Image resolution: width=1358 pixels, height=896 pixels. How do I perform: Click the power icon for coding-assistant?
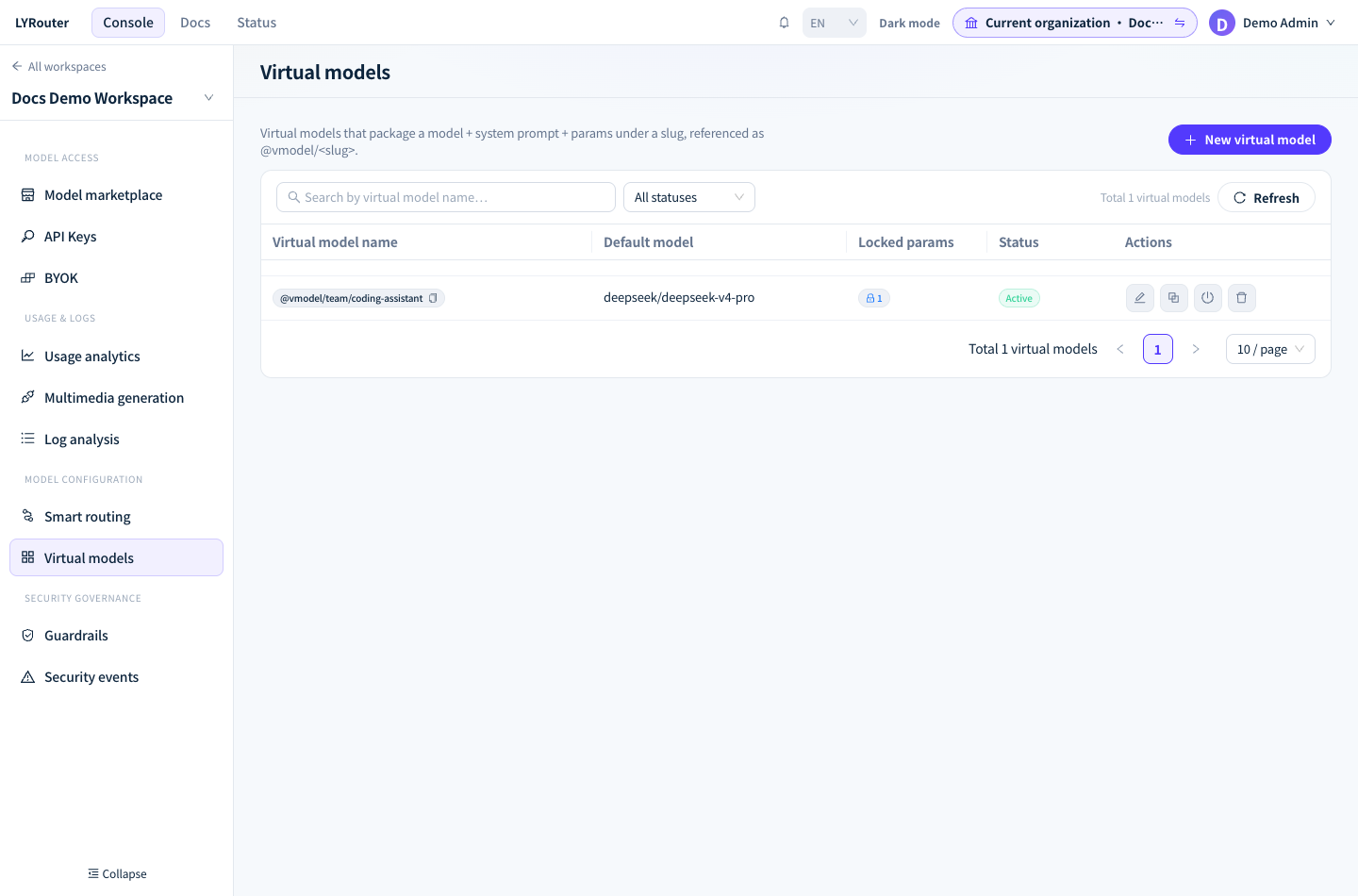(1208, 298)
